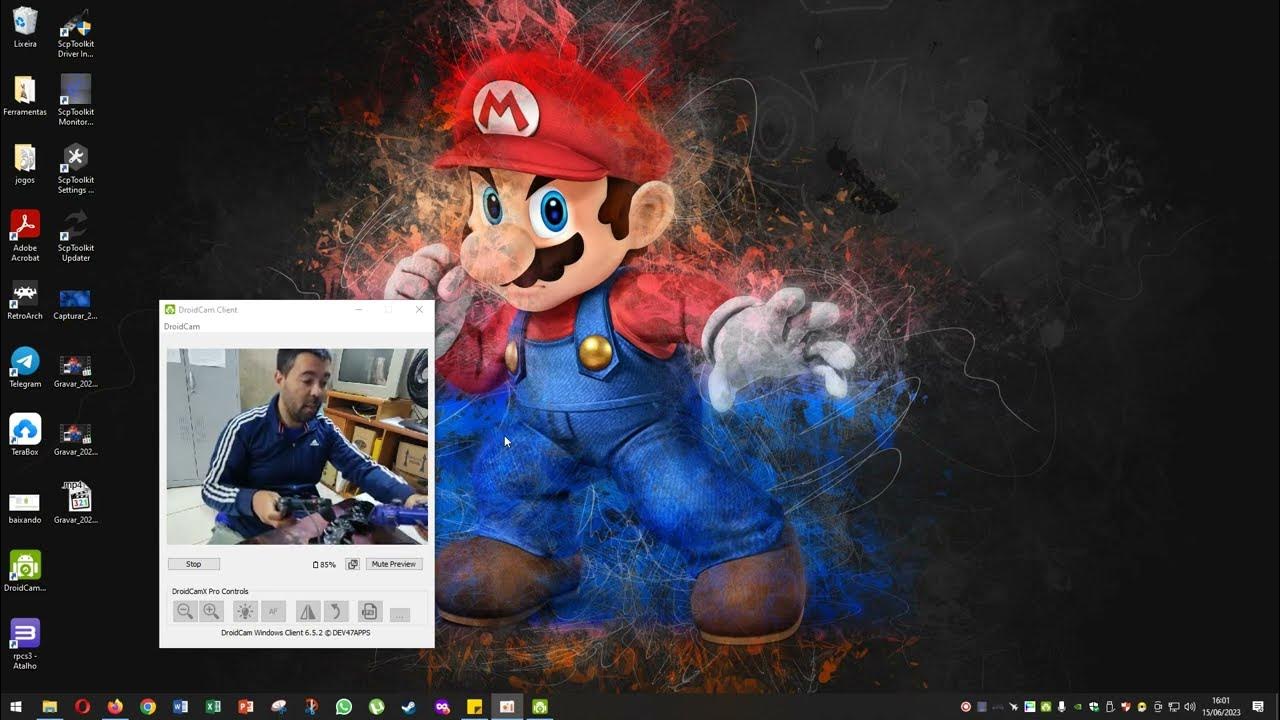Viewport: 1280px width, 720px height.
Task: Select the ScpToolkit Updater shortcut
Action: [x=75, y=236]
